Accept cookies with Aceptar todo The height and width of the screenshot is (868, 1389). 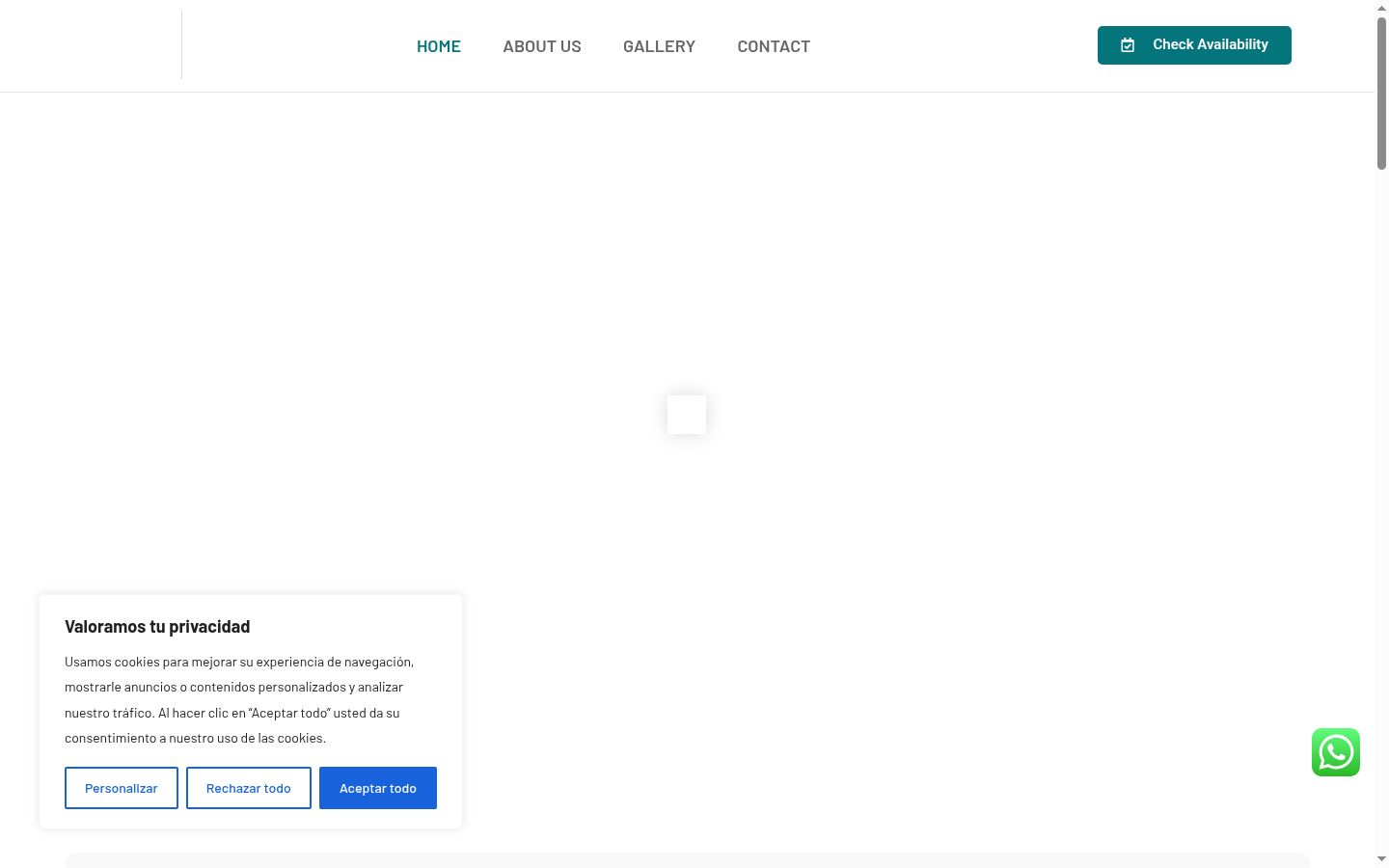pos(378,788)
